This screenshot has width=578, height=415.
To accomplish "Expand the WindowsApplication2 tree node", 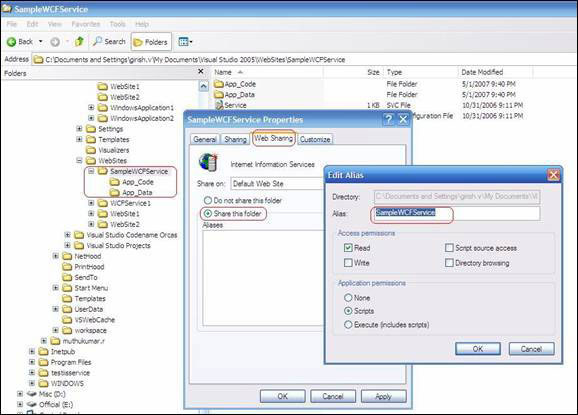I will coord(91,118).
